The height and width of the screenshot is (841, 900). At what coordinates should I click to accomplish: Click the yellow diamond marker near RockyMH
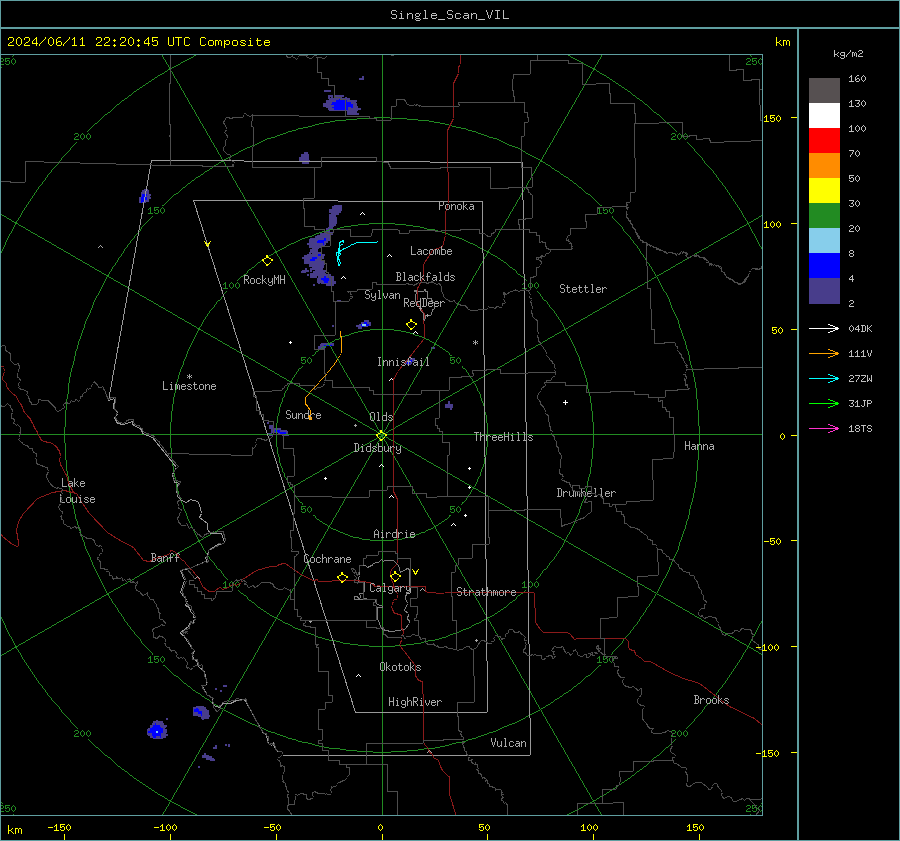click(267, 261)
